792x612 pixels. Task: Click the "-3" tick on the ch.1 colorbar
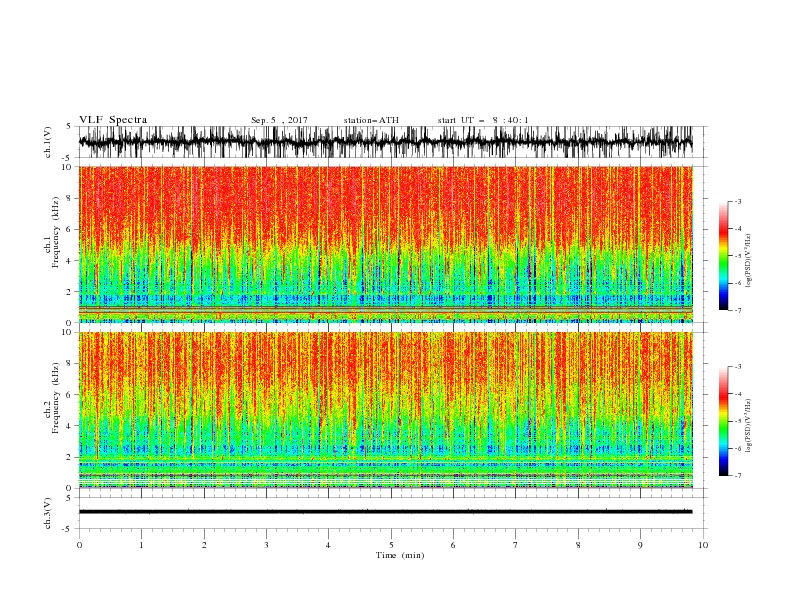click(x=738, y=201)
